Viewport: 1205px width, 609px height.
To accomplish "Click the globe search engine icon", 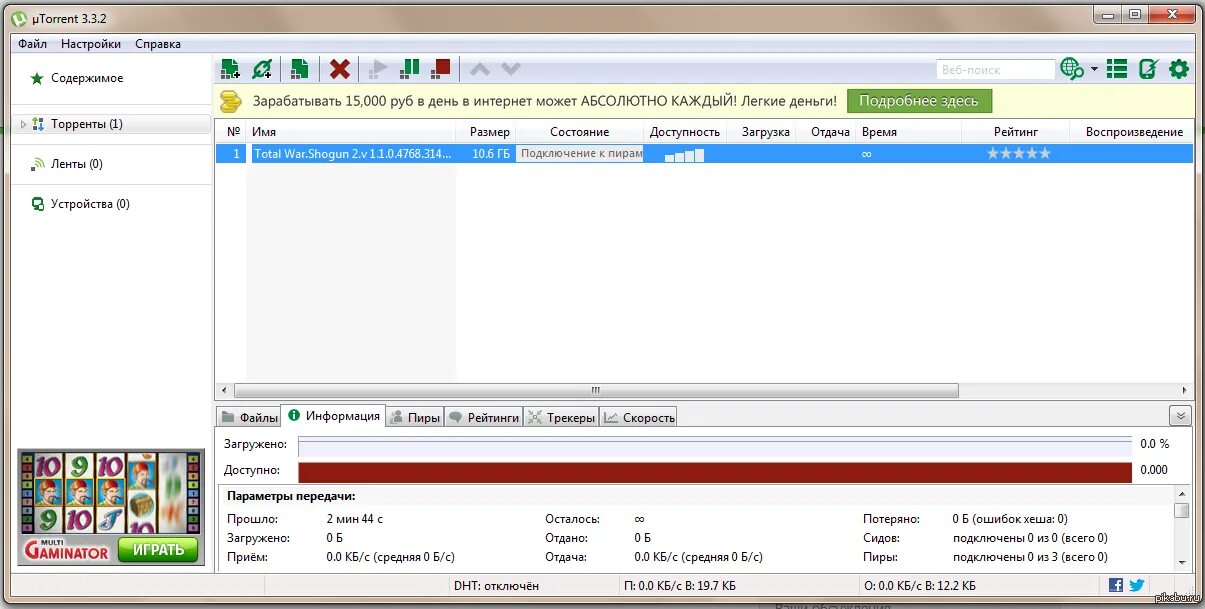I will [x=1072, y=69].
